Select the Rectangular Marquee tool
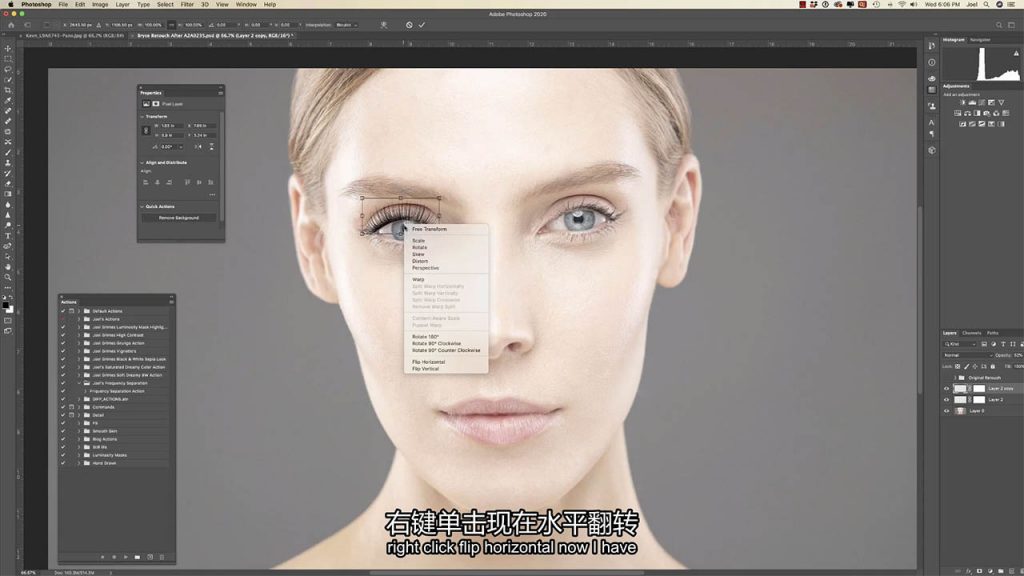 click(8, 59)
